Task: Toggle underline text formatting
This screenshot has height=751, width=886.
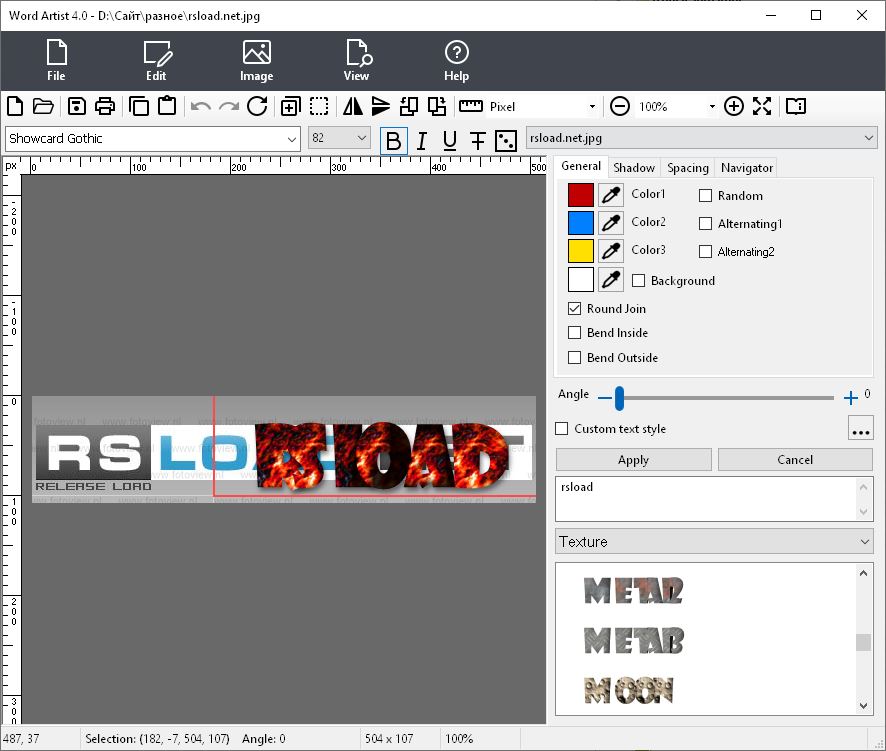Action: 450,141
